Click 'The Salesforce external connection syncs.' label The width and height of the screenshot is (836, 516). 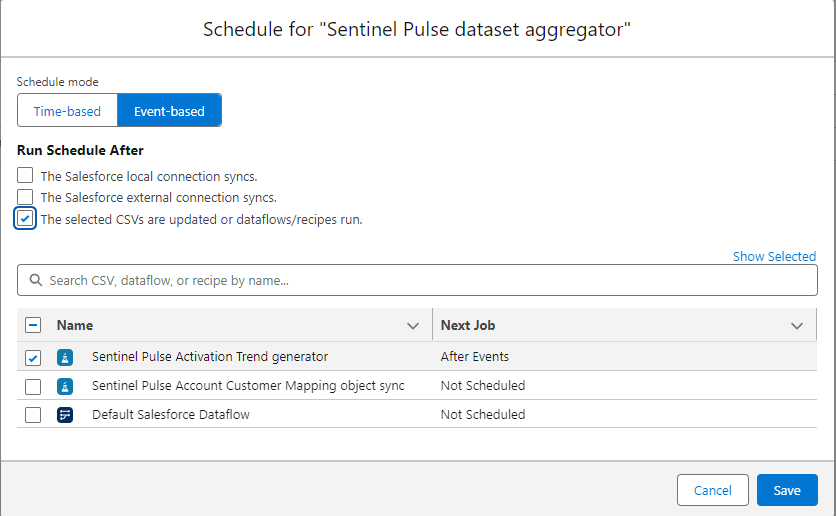(158, 198)
